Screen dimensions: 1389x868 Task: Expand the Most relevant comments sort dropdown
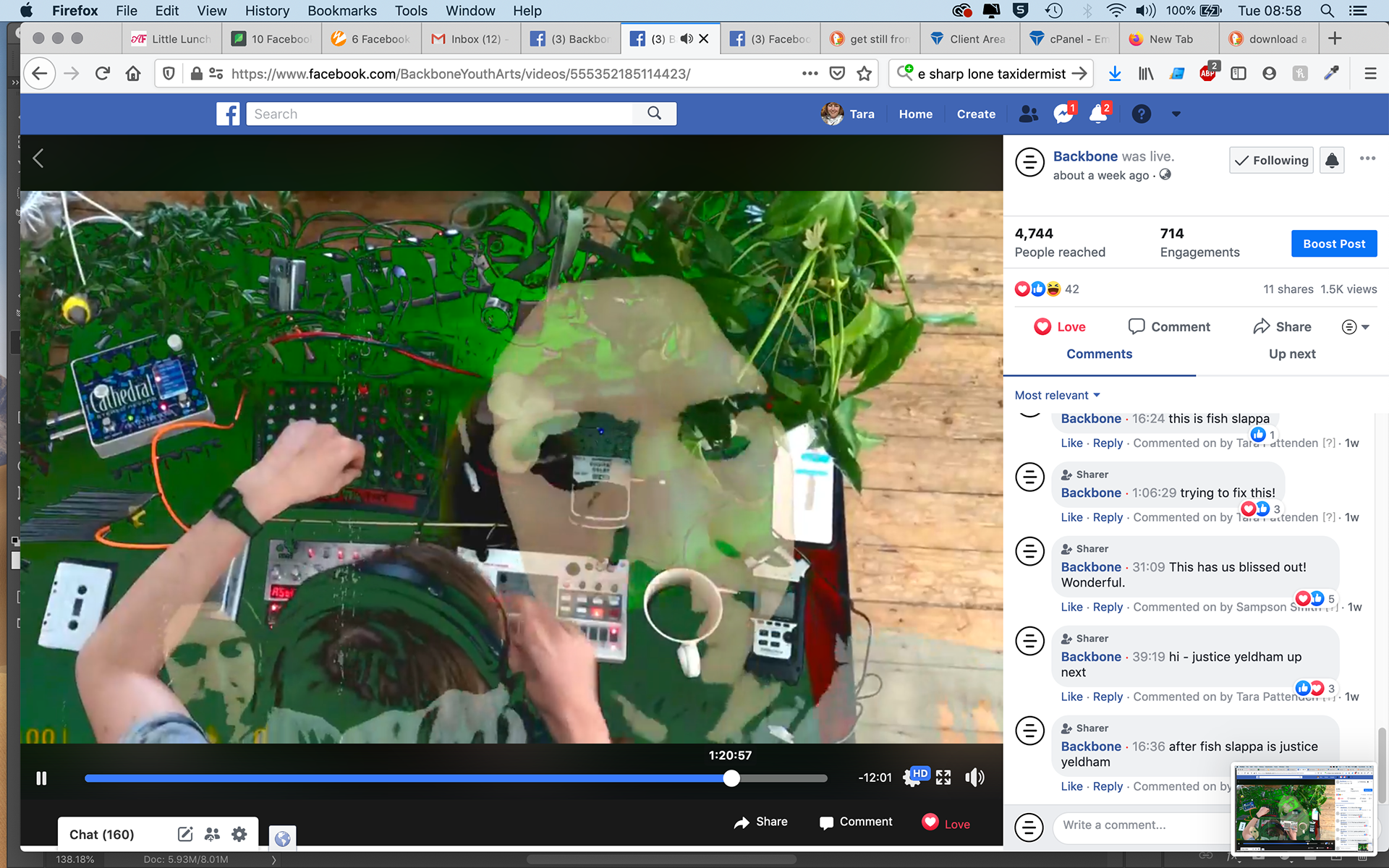point(1057,395)
